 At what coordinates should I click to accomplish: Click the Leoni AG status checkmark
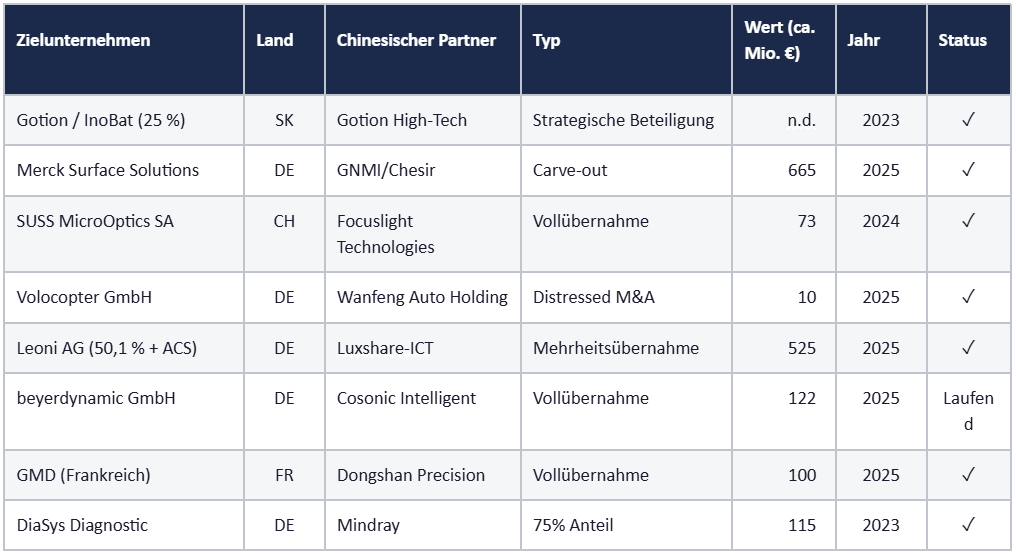(968, 348)
